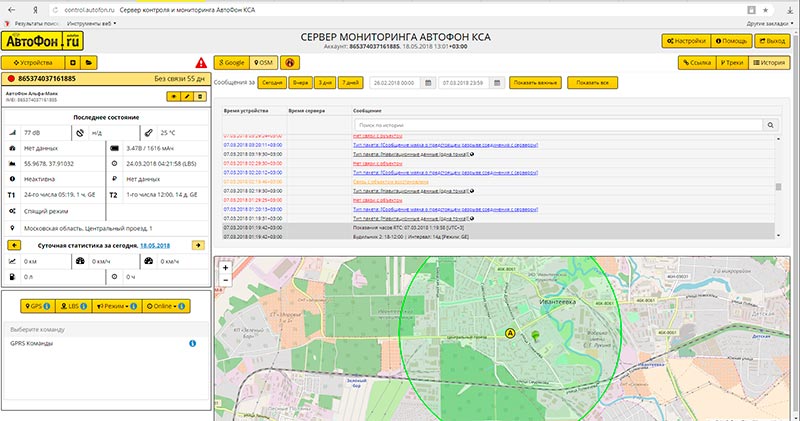The width and height of the screenshot is (800, 421).
Task: Show messages for Сегодня
Action: (272, 83)
